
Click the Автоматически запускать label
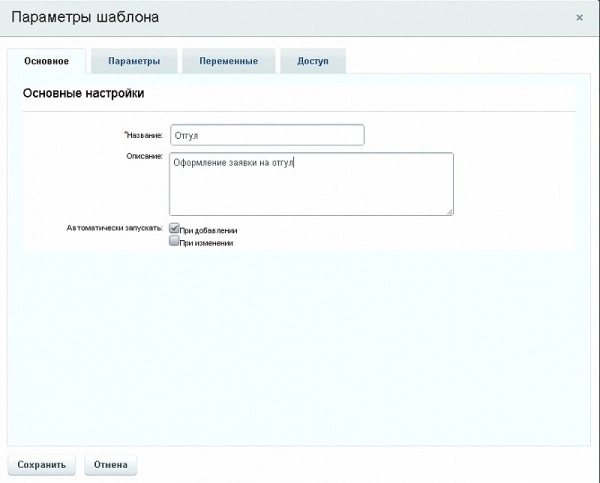click(x=114, y=228)
